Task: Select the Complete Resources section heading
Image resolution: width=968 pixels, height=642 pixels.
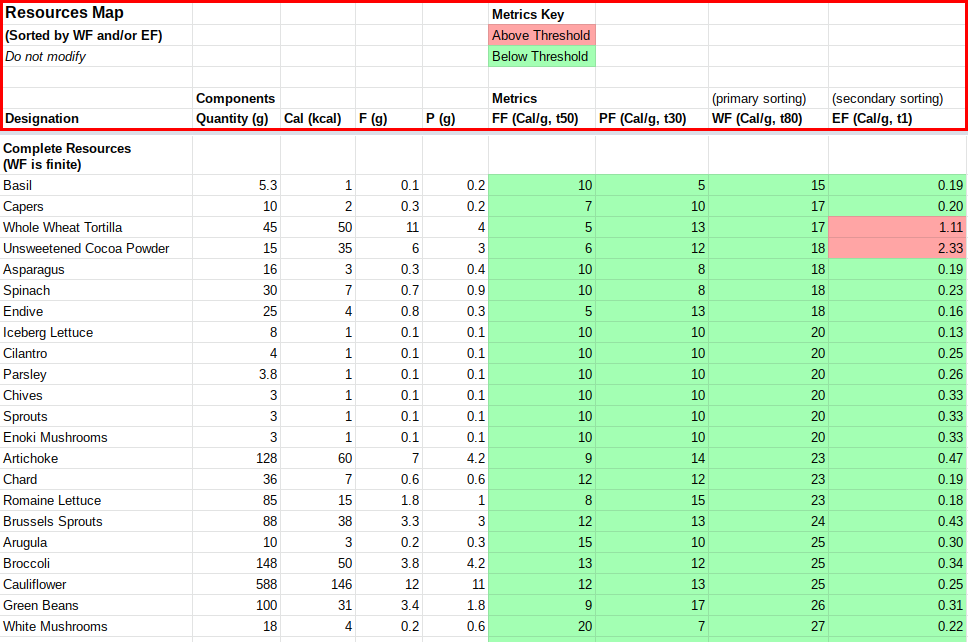Action: (x=67, y=156)
